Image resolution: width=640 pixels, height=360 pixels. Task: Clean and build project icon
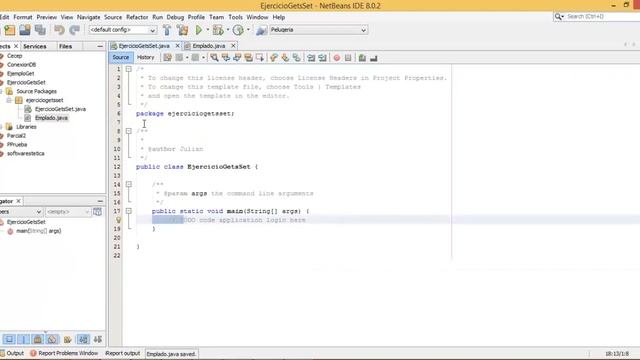point(182,30)
